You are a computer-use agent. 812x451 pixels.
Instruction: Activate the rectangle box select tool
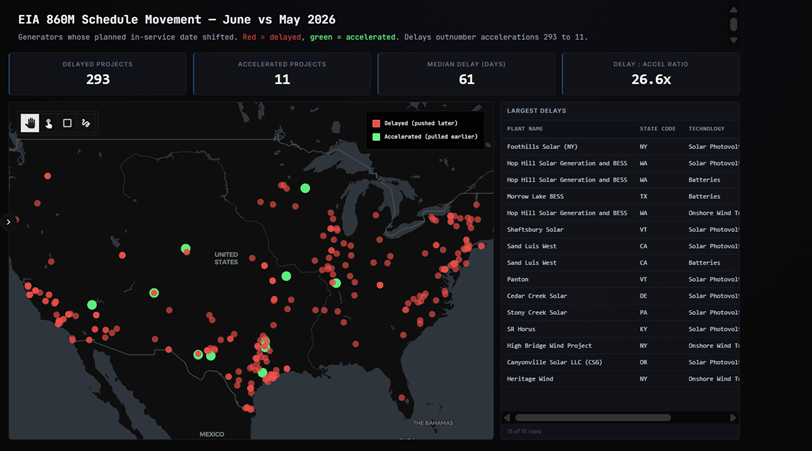pos(67,123)
